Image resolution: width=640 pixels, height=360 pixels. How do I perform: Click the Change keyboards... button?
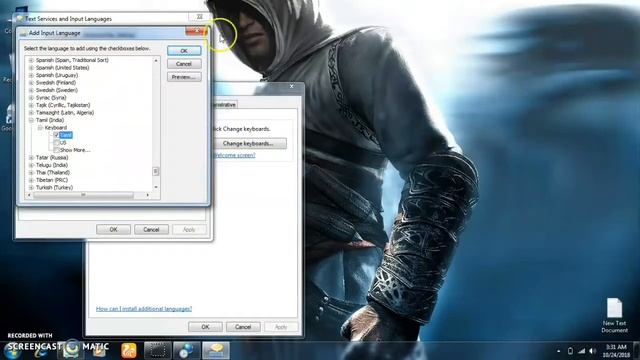tap(248, 144)
